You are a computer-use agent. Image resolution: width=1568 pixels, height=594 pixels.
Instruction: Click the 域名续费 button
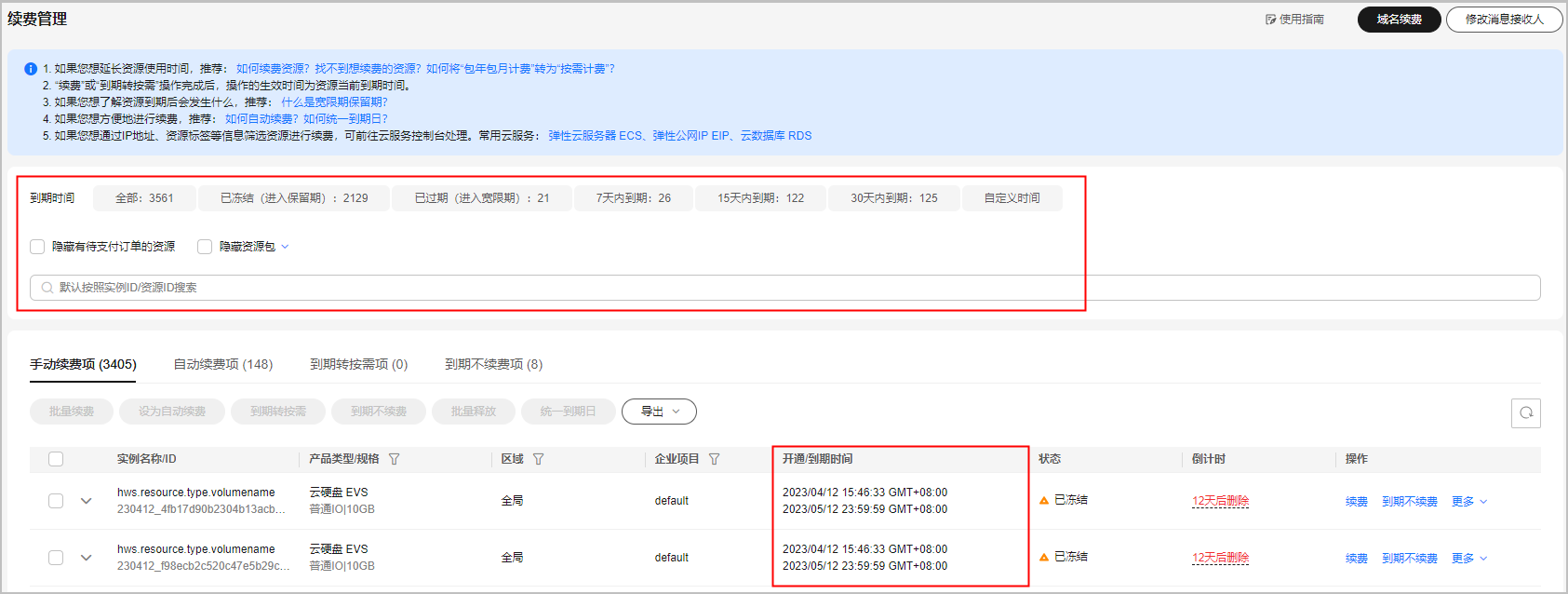point(1399,20)
